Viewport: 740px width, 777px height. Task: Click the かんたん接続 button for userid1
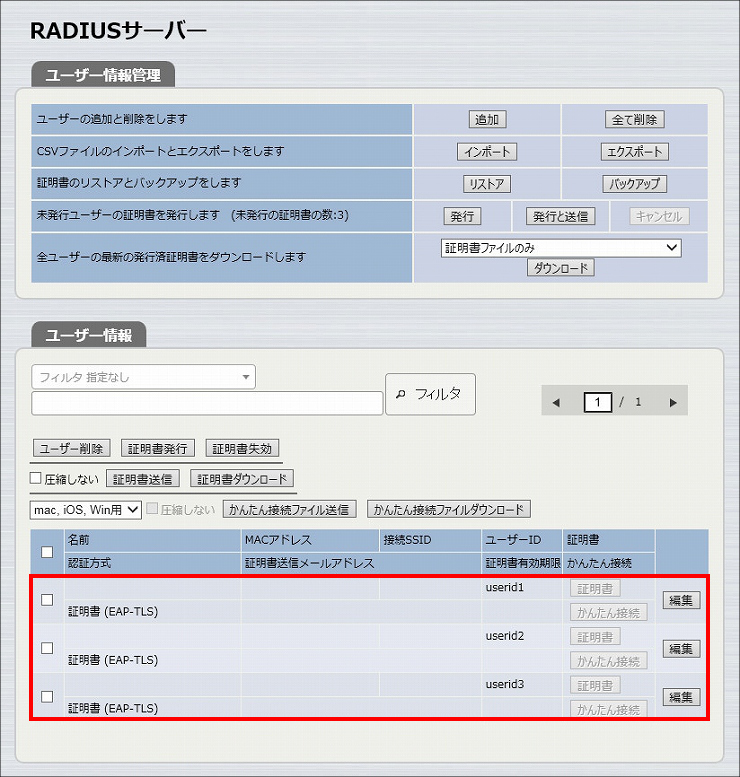(x=609, y=613)
